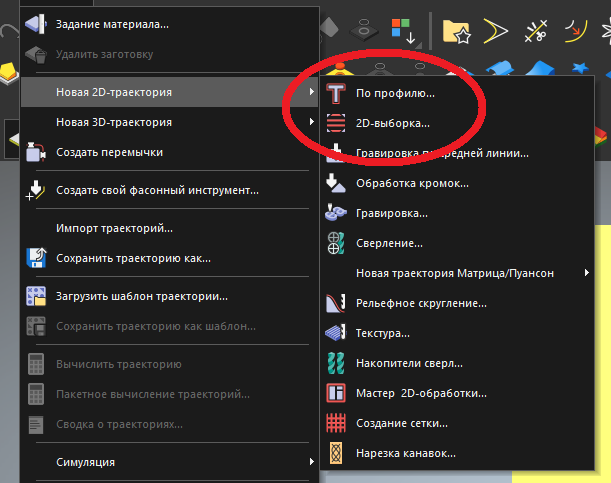Click the Обработка кромок icon
611x483 pixels.
(x=336, y=183)
